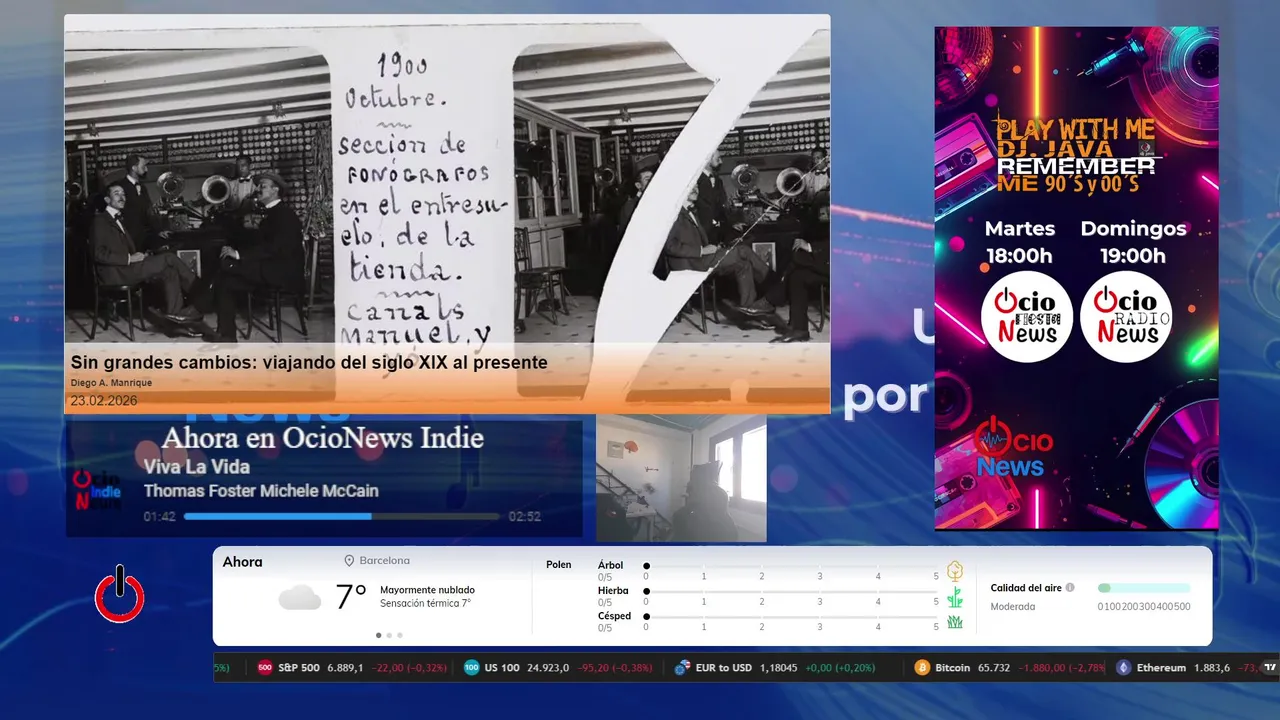Open the headline 'Sin grandes cambios' article
Screen dimensions: 1280x720
tap(309, 362)
